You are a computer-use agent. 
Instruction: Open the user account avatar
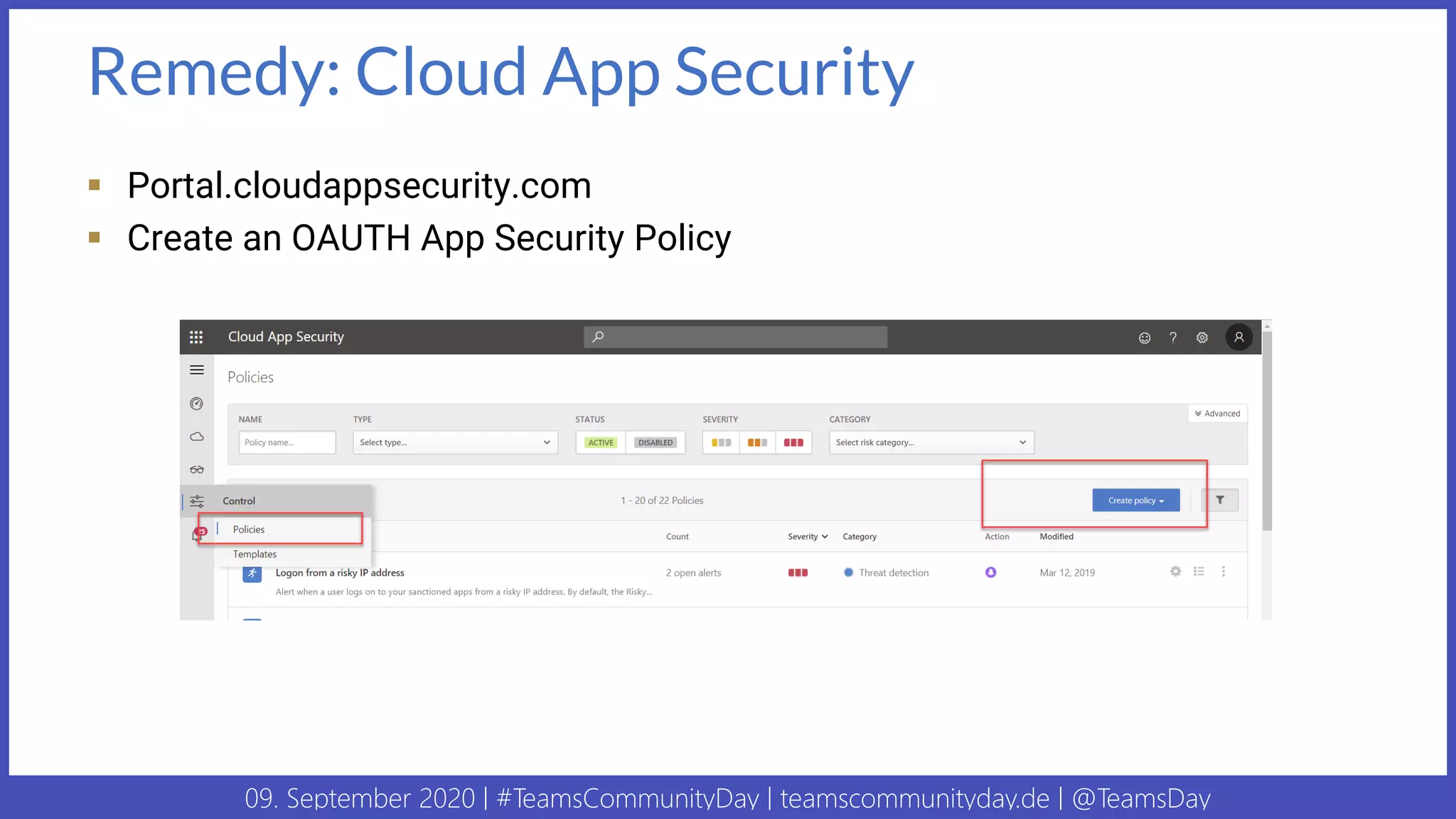point(1239,337)
